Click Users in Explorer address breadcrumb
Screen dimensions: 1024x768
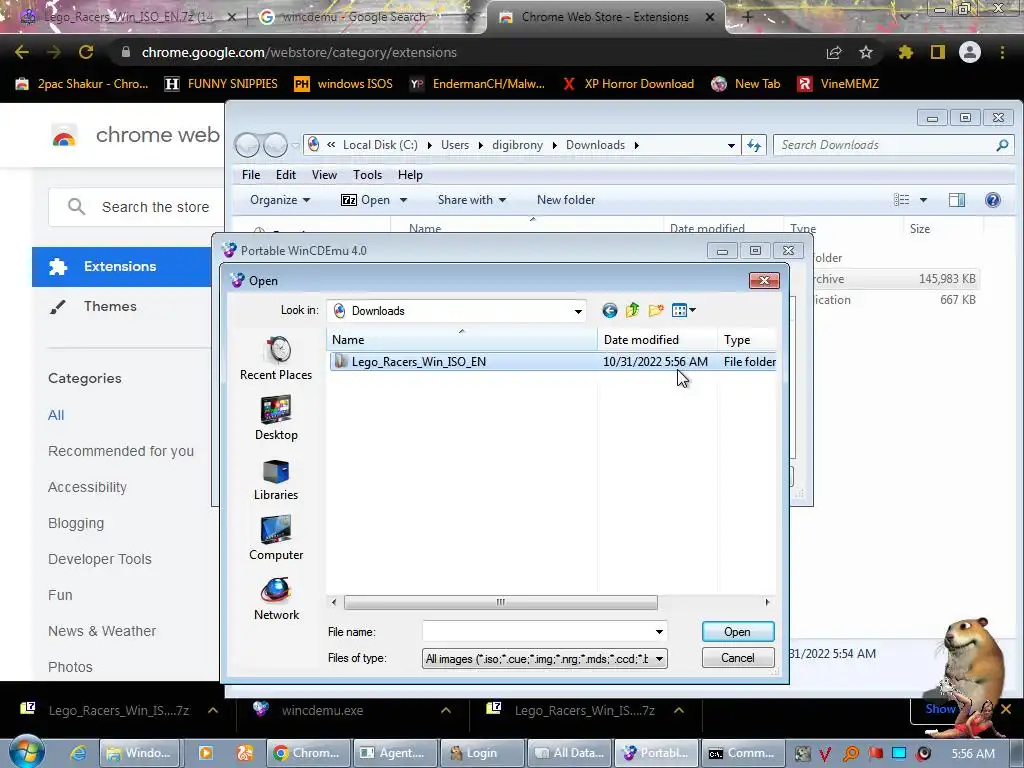(x=455, y=145)
